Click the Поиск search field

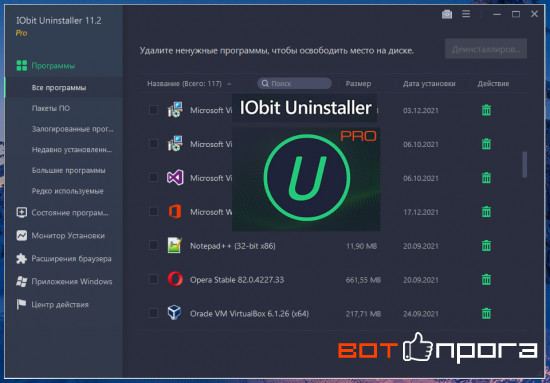tap(294, 83)
